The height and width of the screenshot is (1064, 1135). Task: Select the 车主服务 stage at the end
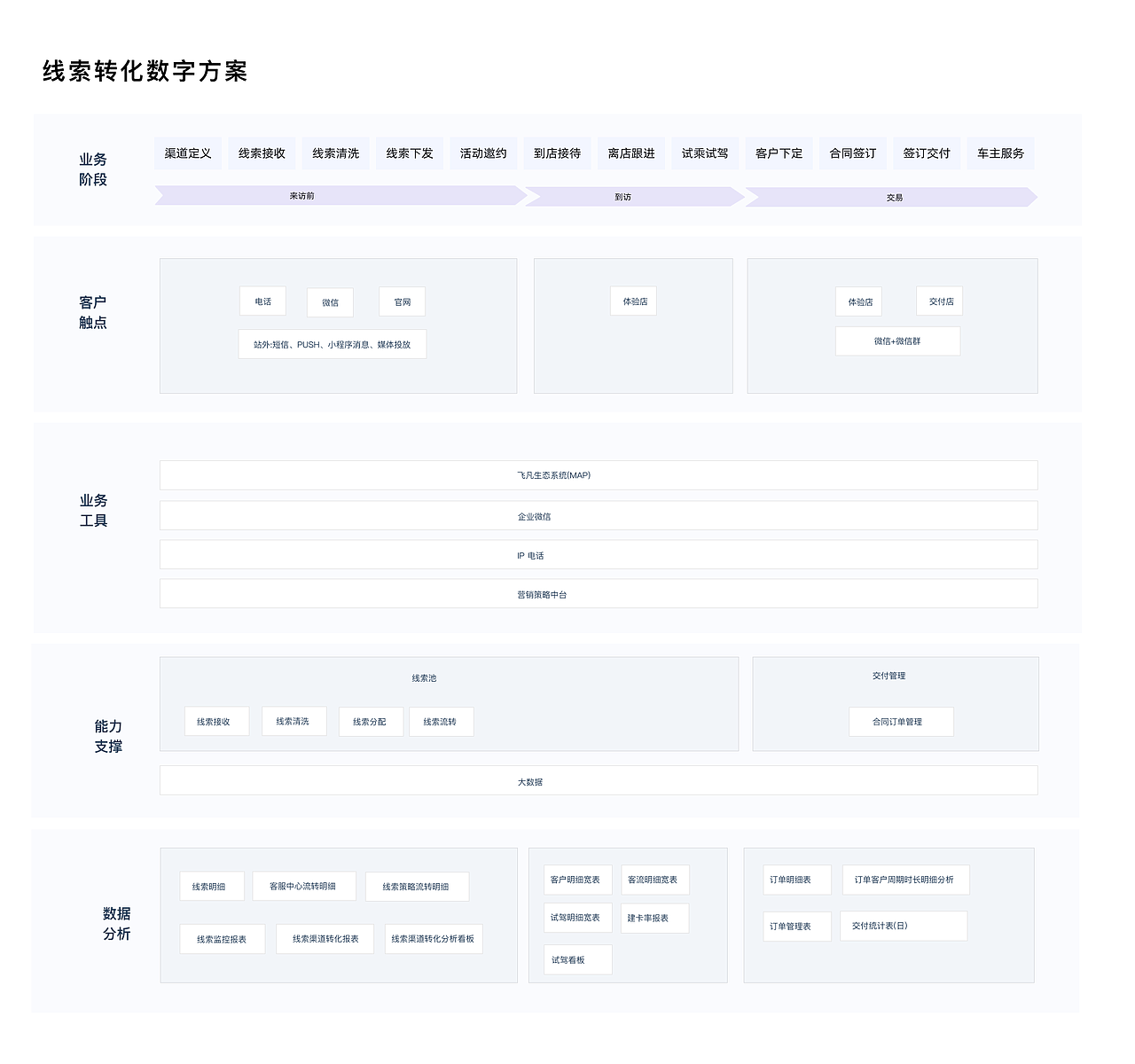1000,153
